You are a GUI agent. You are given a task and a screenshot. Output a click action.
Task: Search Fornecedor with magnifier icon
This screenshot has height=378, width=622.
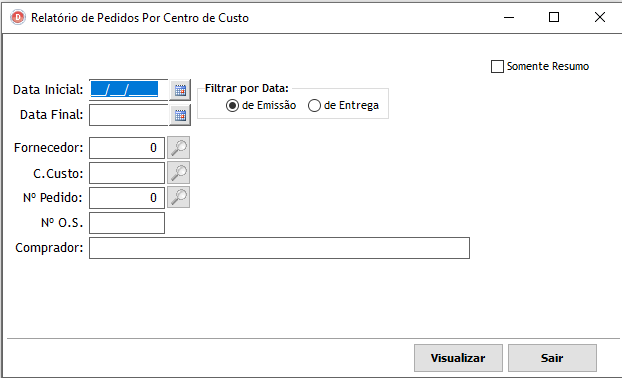point(179,148)
